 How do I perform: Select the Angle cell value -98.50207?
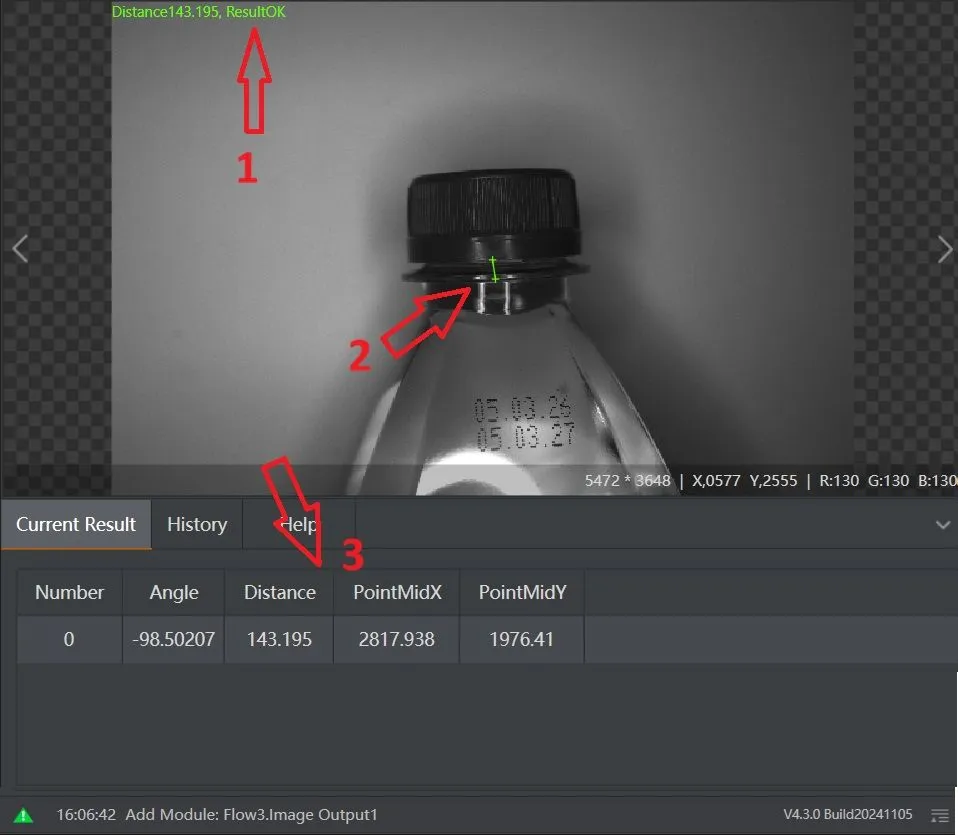click(174, 639)
